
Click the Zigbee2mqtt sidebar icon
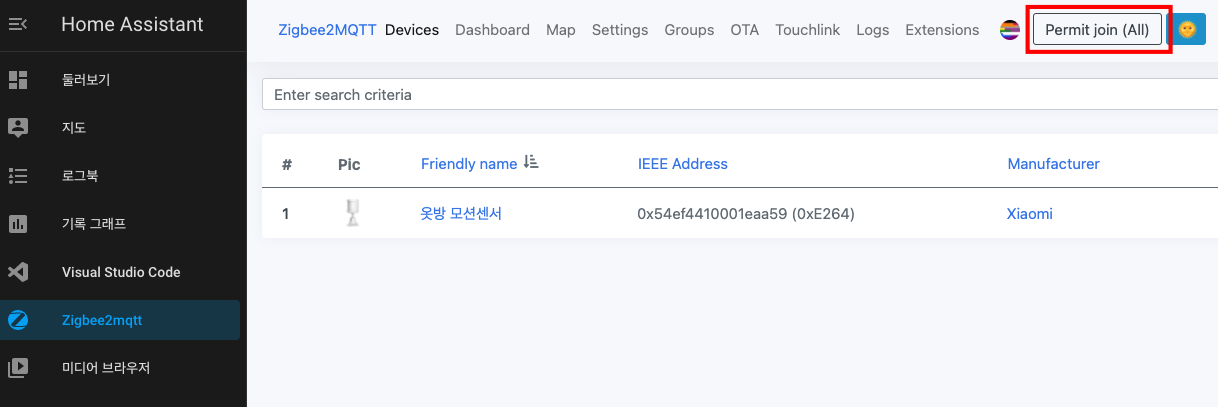[18, 320]
